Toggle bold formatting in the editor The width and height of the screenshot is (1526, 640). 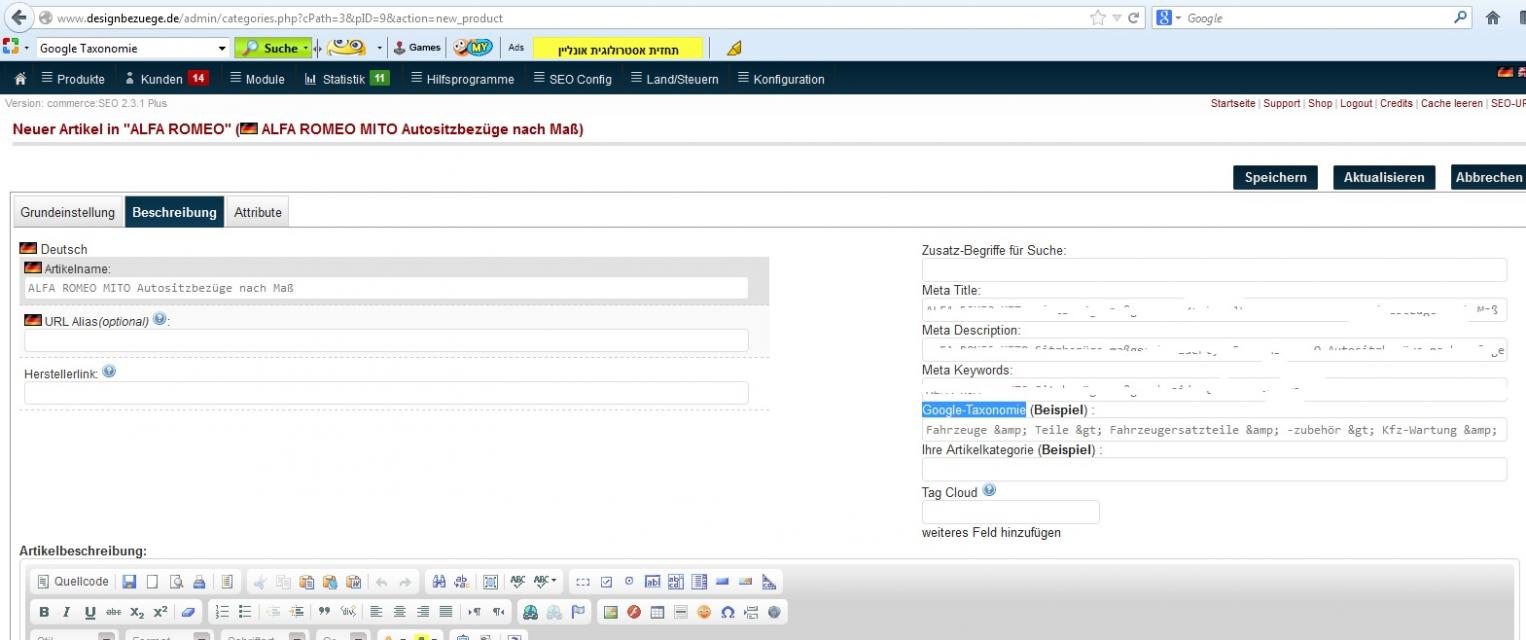click(44, 612)
